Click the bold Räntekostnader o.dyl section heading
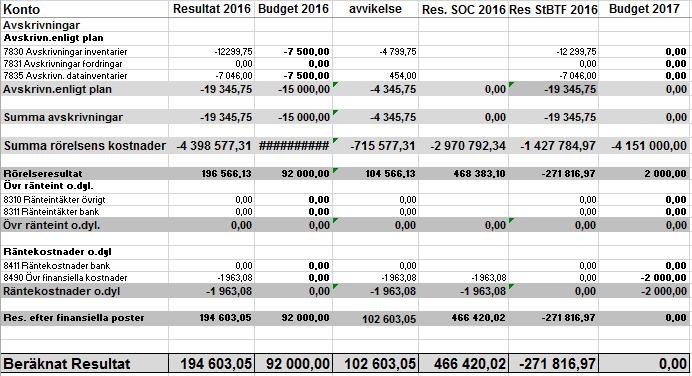 coord(57,252)
